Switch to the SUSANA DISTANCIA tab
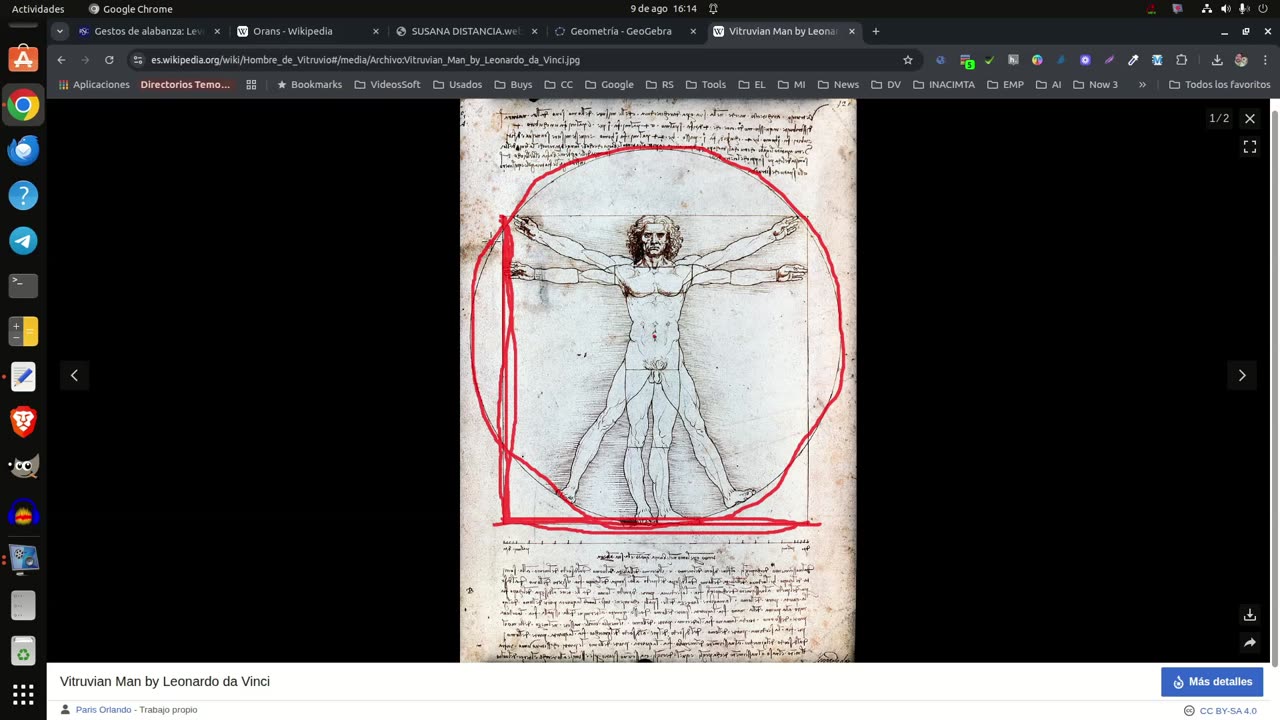This screenshot has height=720, width=1280. tap(466, 31)
